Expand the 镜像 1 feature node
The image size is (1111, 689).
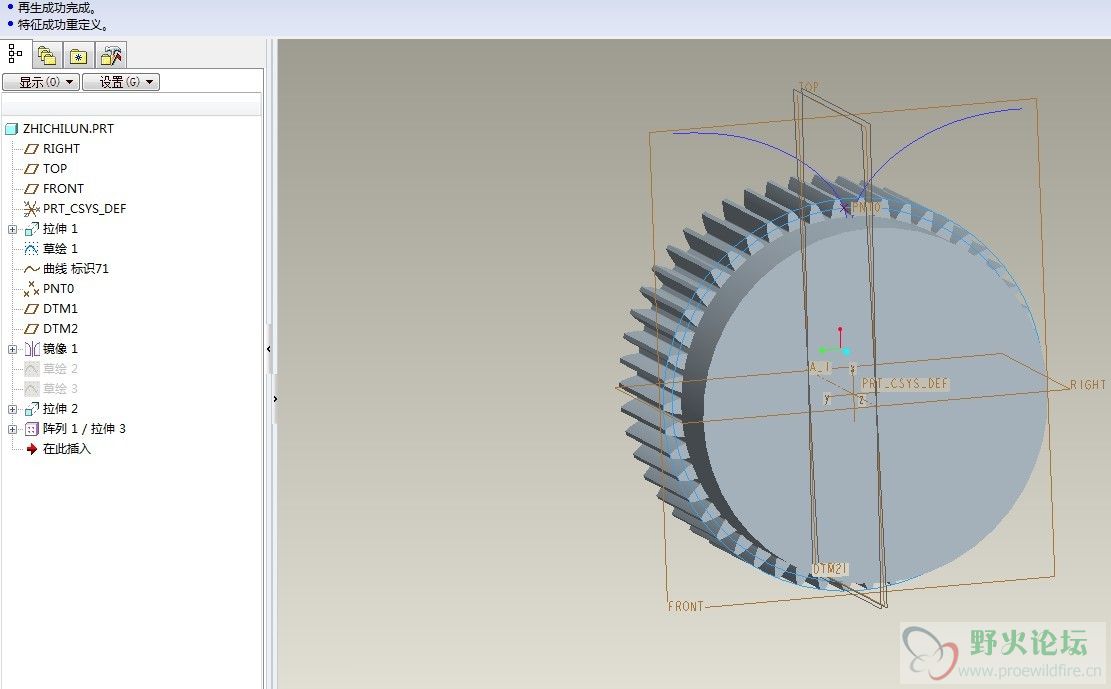12,349
